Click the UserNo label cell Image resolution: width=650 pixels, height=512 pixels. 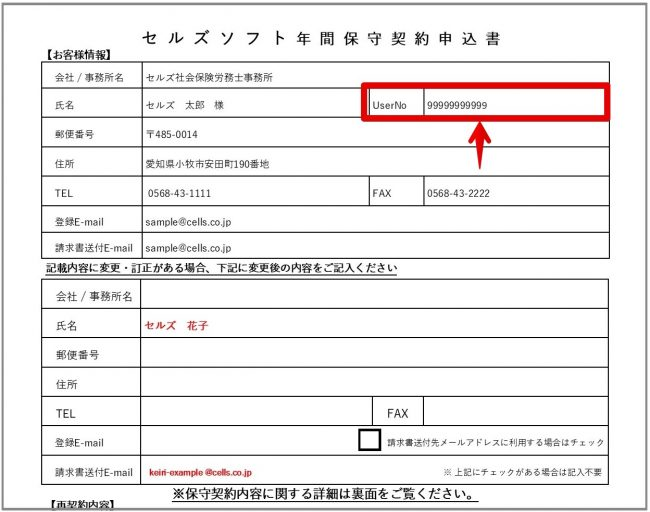[389, 105]
